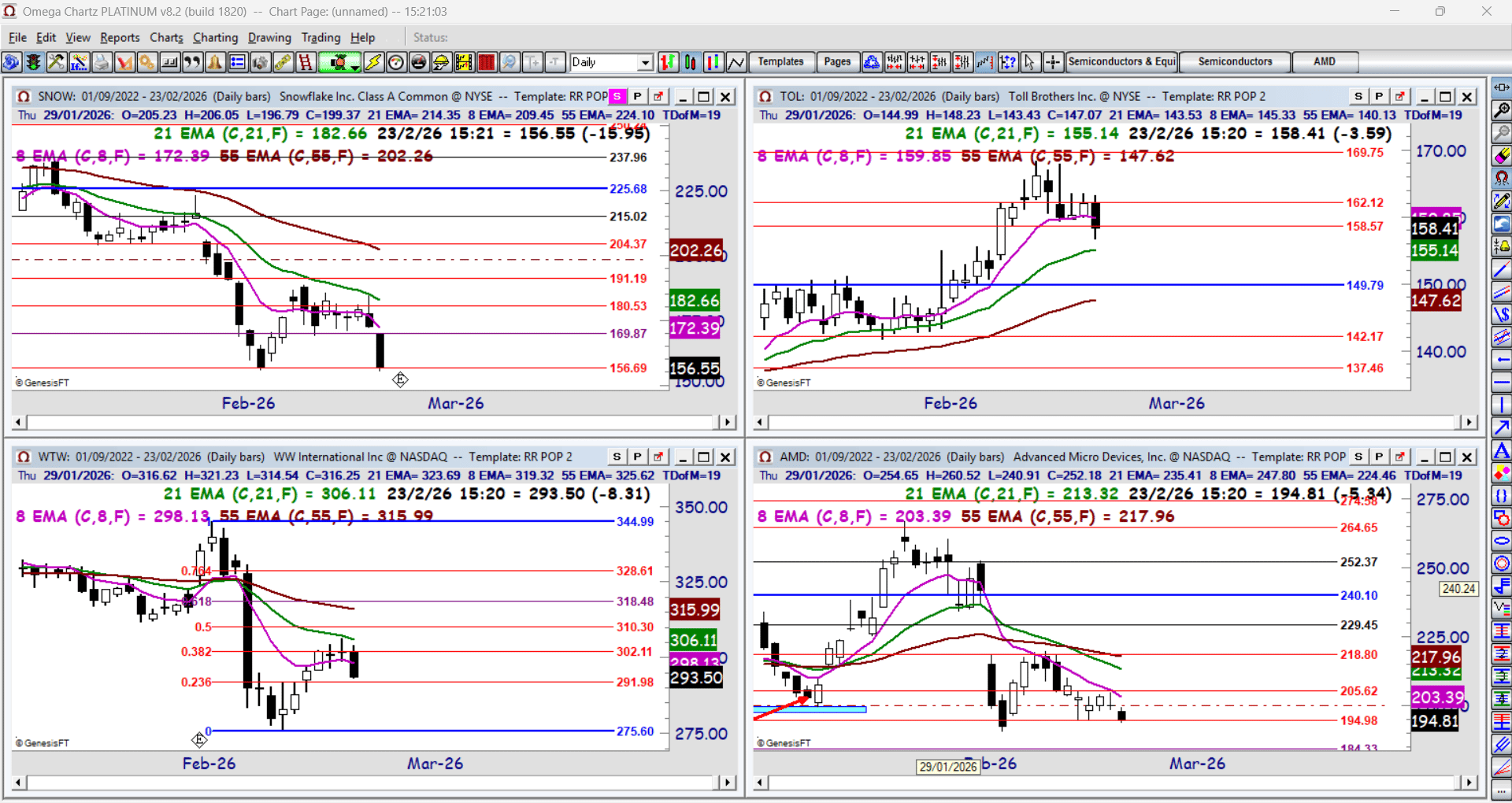This screenshot has height=803, width=1512.
Task: Click the hard hat icon
Action: tap(441, 62)
